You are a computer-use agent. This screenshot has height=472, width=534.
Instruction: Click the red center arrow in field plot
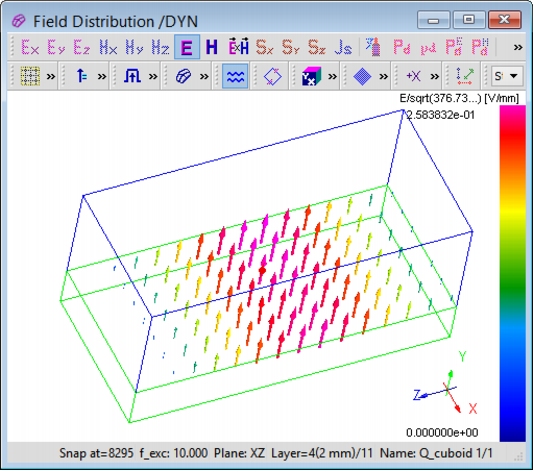[262, 270]
